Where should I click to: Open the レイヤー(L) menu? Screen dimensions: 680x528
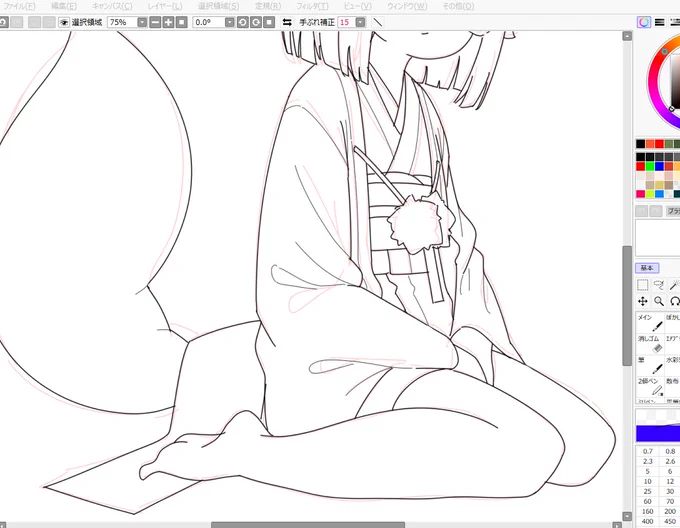[x=165, y=6]
